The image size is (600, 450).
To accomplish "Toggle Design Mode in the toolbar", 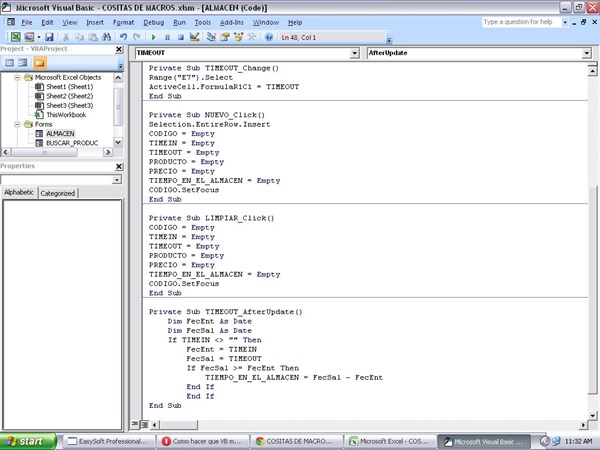I will coord(194,37).
